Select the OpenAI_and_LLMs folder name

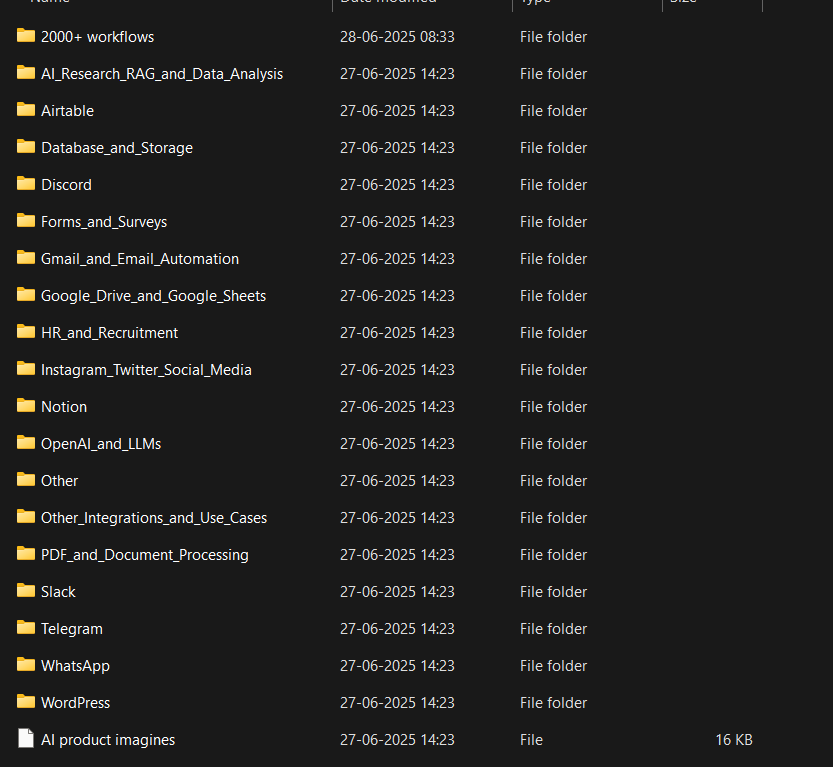click(101, 444)
